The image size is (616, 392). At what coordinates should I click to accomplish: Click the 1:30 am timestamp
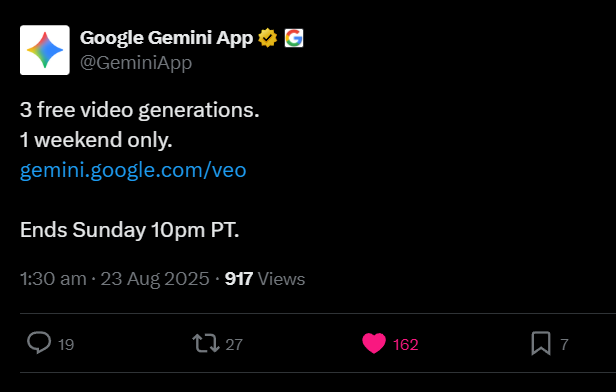coord(53,279)
